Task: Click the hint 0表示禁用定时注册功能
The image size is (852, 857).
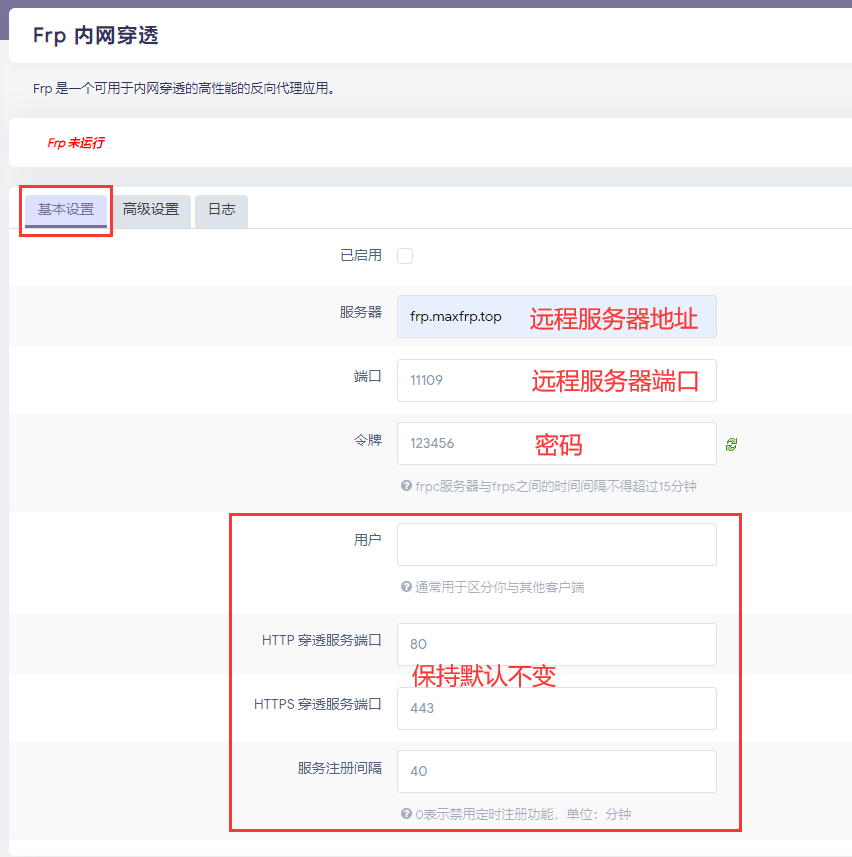Action: 523,814
